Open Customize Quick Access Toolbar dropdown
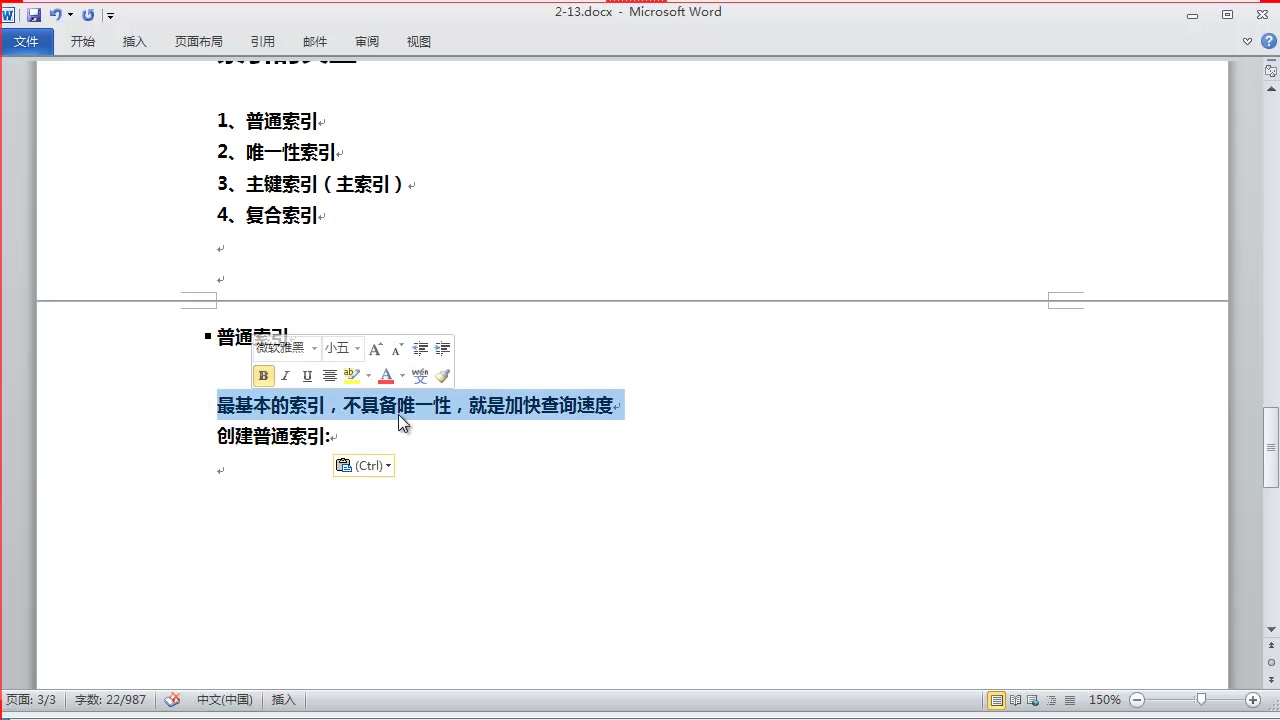Image resolution: width=1280 pixels, height=720 pixels. 110,15
